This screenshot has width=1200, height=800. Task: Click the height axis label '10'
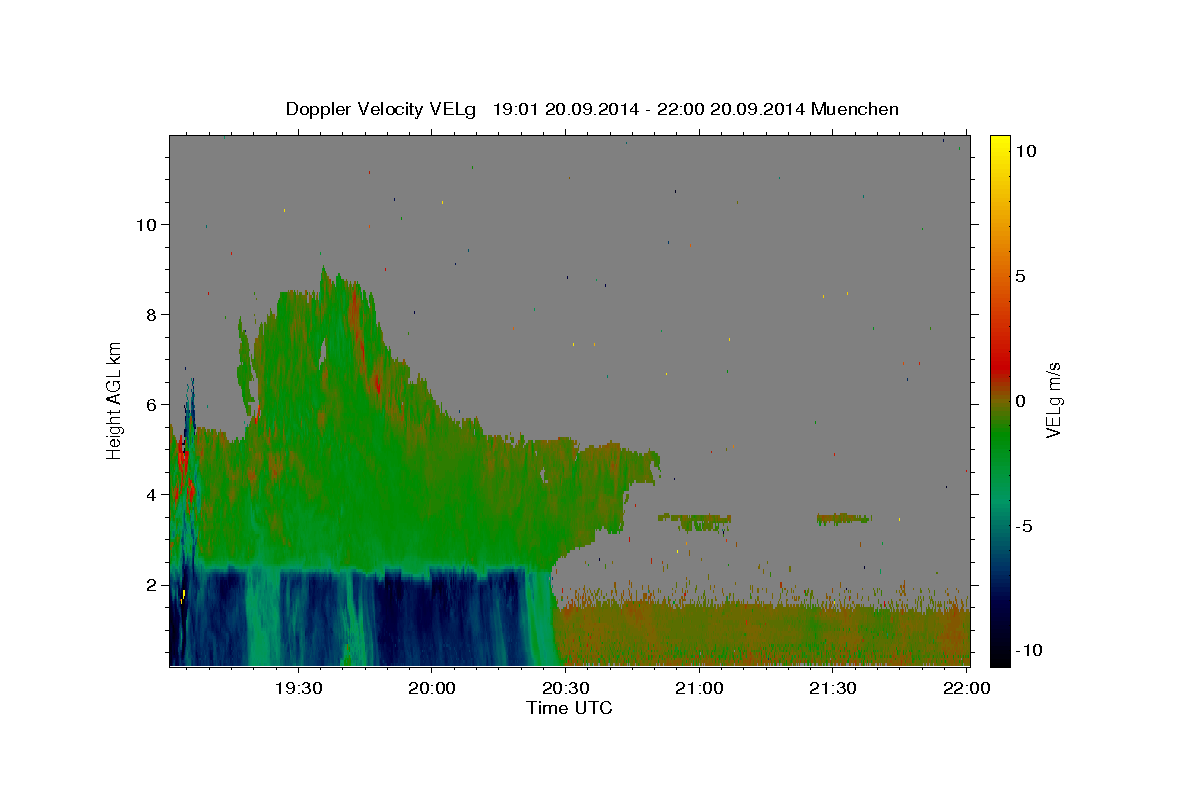pos(148,225)
